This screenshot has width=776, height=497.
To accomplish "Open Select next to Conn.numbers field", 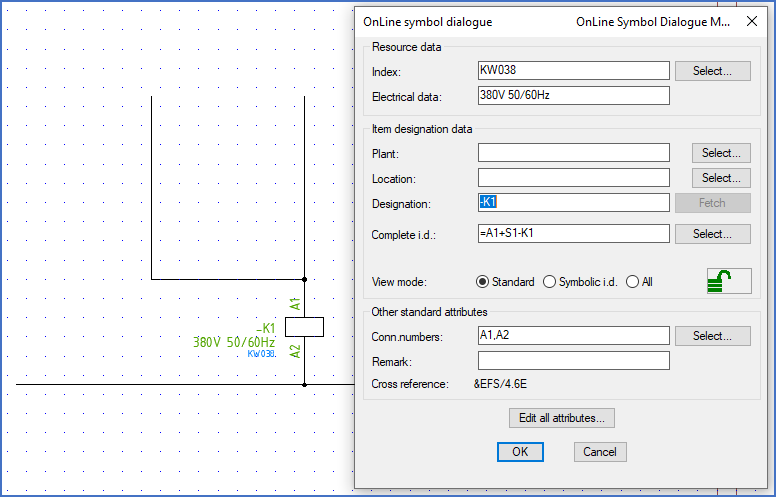I will tap(712, 336).
